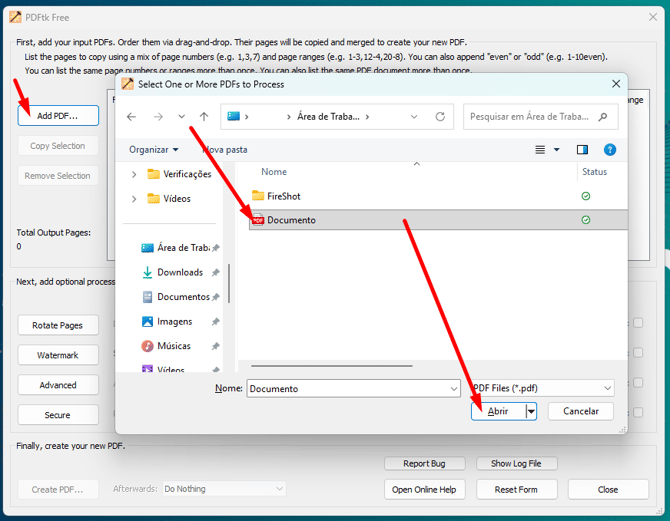The width and height of the screenshot is (670, 521).
Task: Expand the Verificações folder tree node
Action: [134, 174]
